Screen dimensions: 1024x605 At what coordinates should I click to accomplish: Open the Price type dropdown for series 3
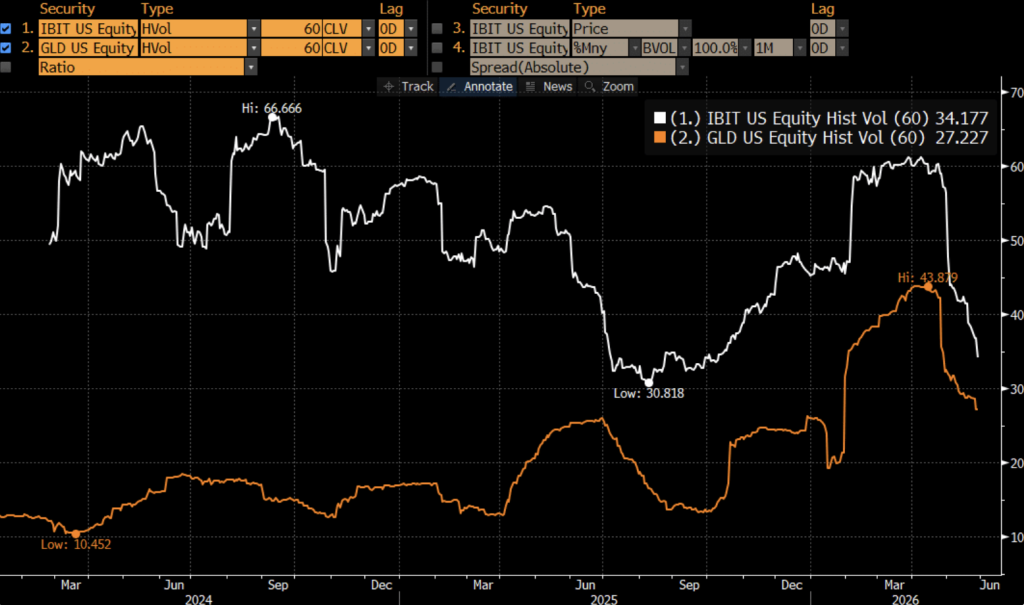coord(685,29)
